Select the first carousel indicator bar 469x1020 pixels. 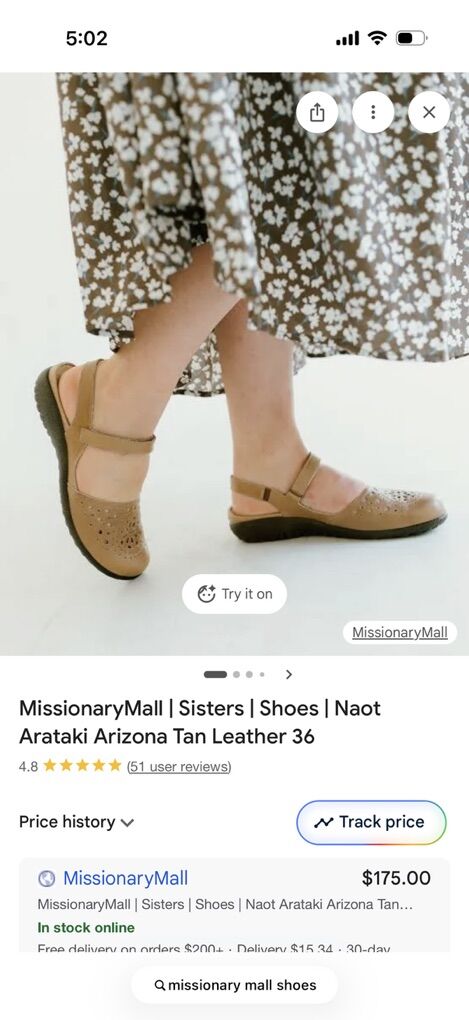point(215,675)
